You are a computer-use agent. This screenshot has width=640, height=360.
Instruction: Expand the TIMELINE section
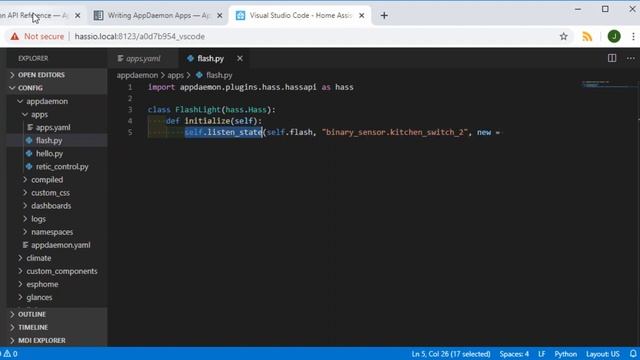pyautogui.click(x=57, y=327)
